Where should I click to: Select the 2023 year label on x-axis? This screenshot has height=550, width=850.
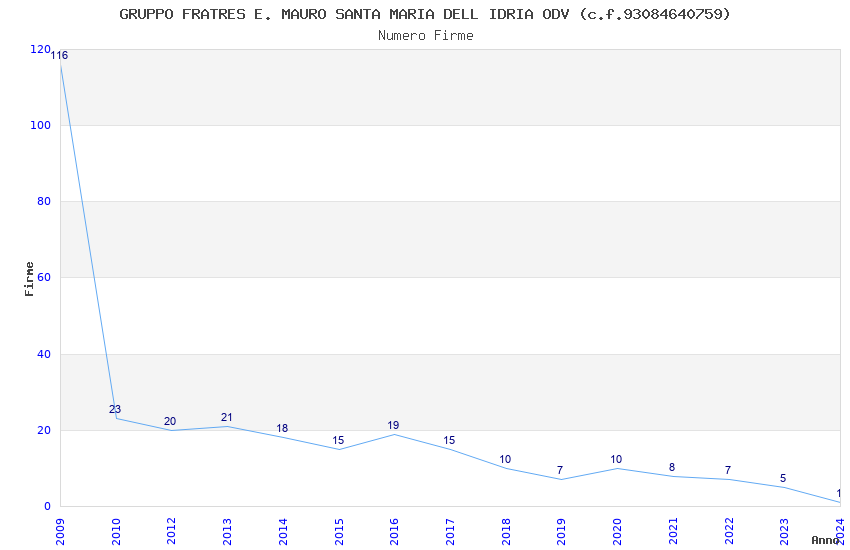tap(784, 532)
